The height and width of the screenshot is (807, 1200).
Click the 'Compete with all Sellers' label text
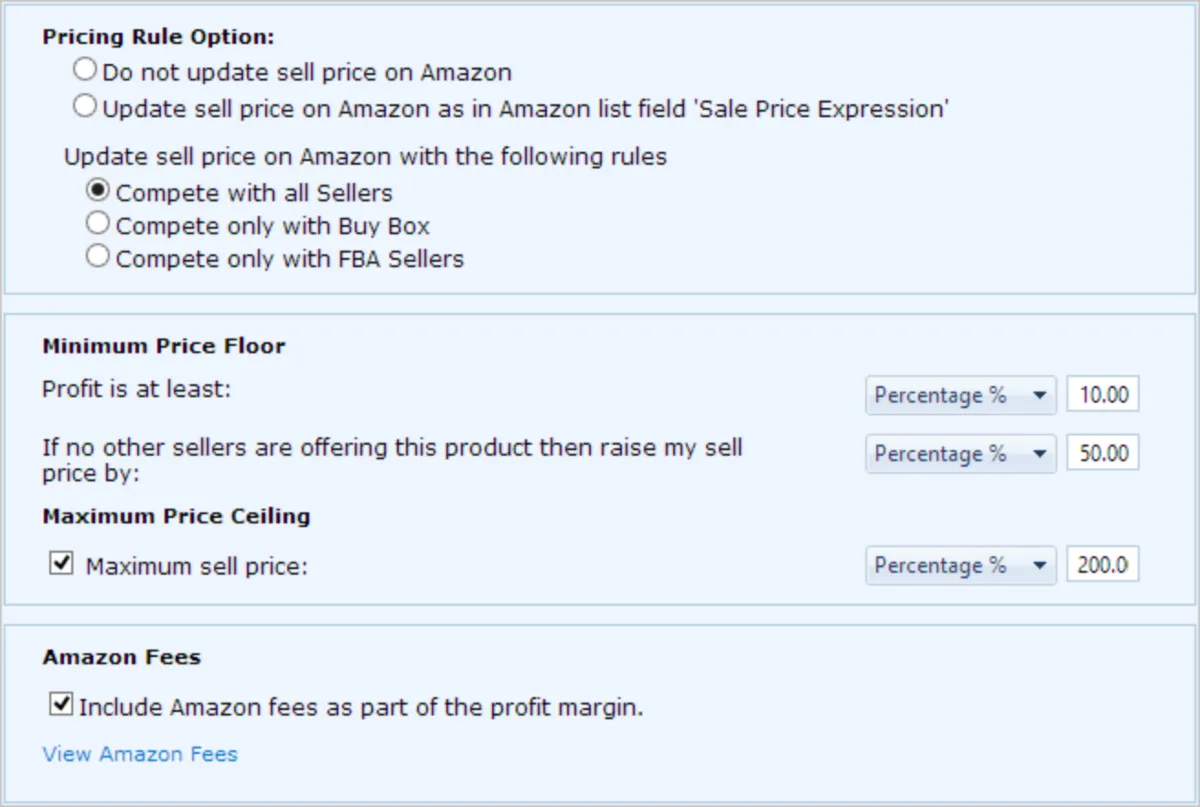[254, 193]
